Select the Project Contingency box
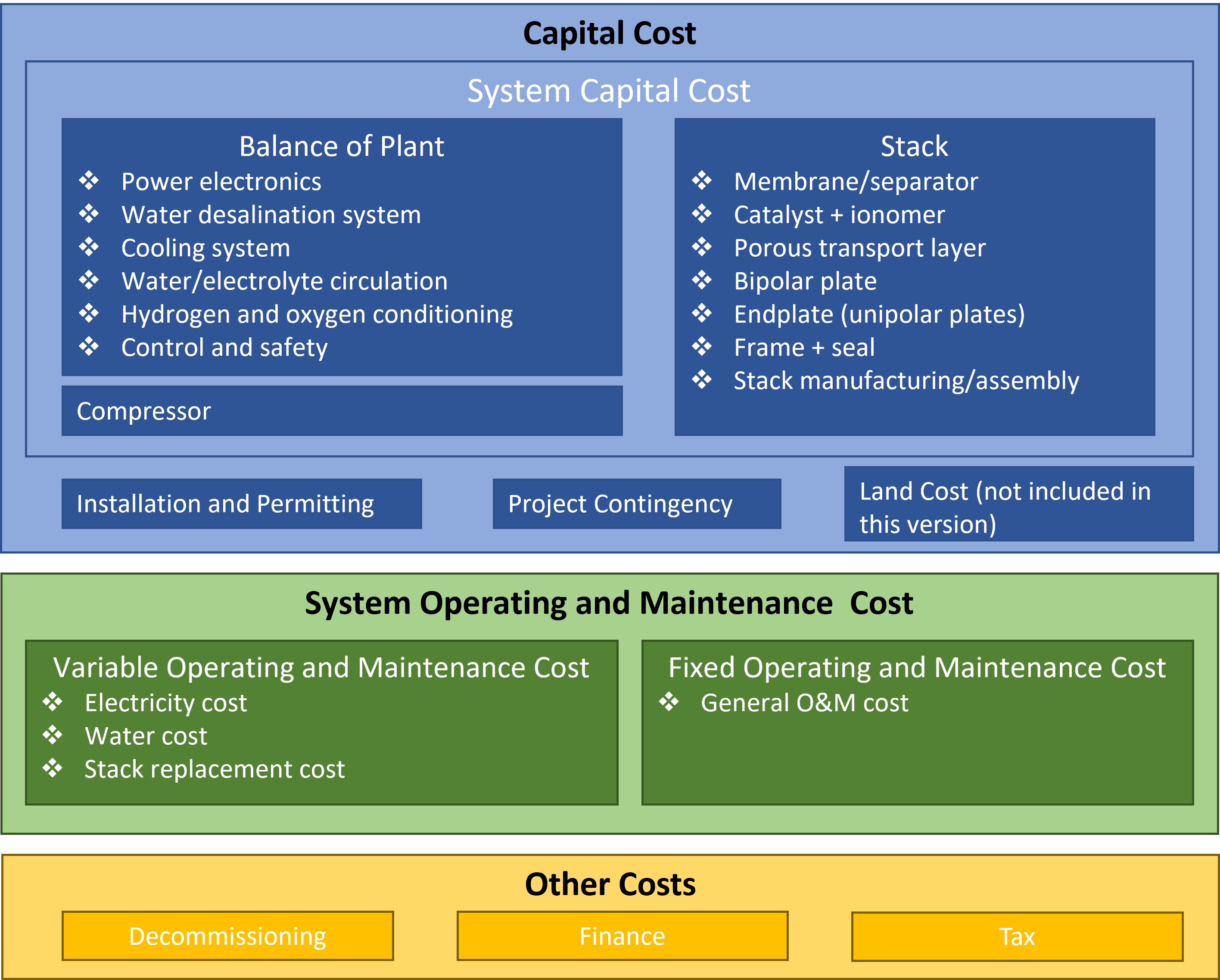1220x980 pixels. [637, 504]
